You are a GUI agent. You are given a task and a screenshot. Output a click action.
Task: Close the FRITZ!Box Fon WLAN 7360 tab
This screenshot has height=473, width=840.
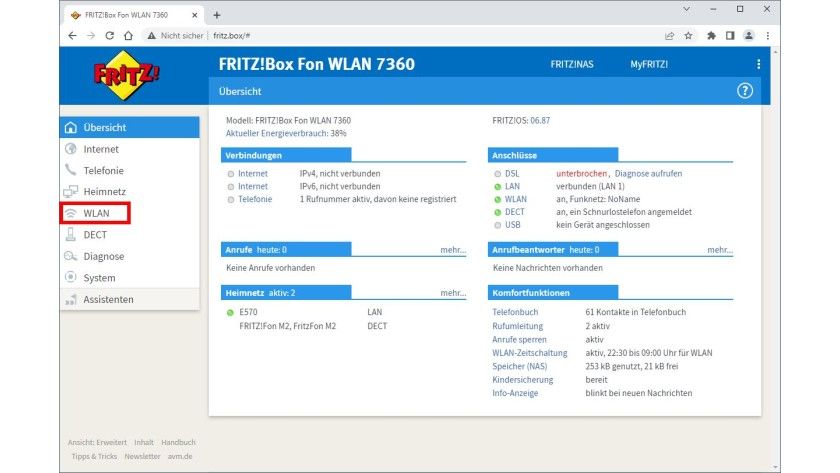tap(194, 15)
